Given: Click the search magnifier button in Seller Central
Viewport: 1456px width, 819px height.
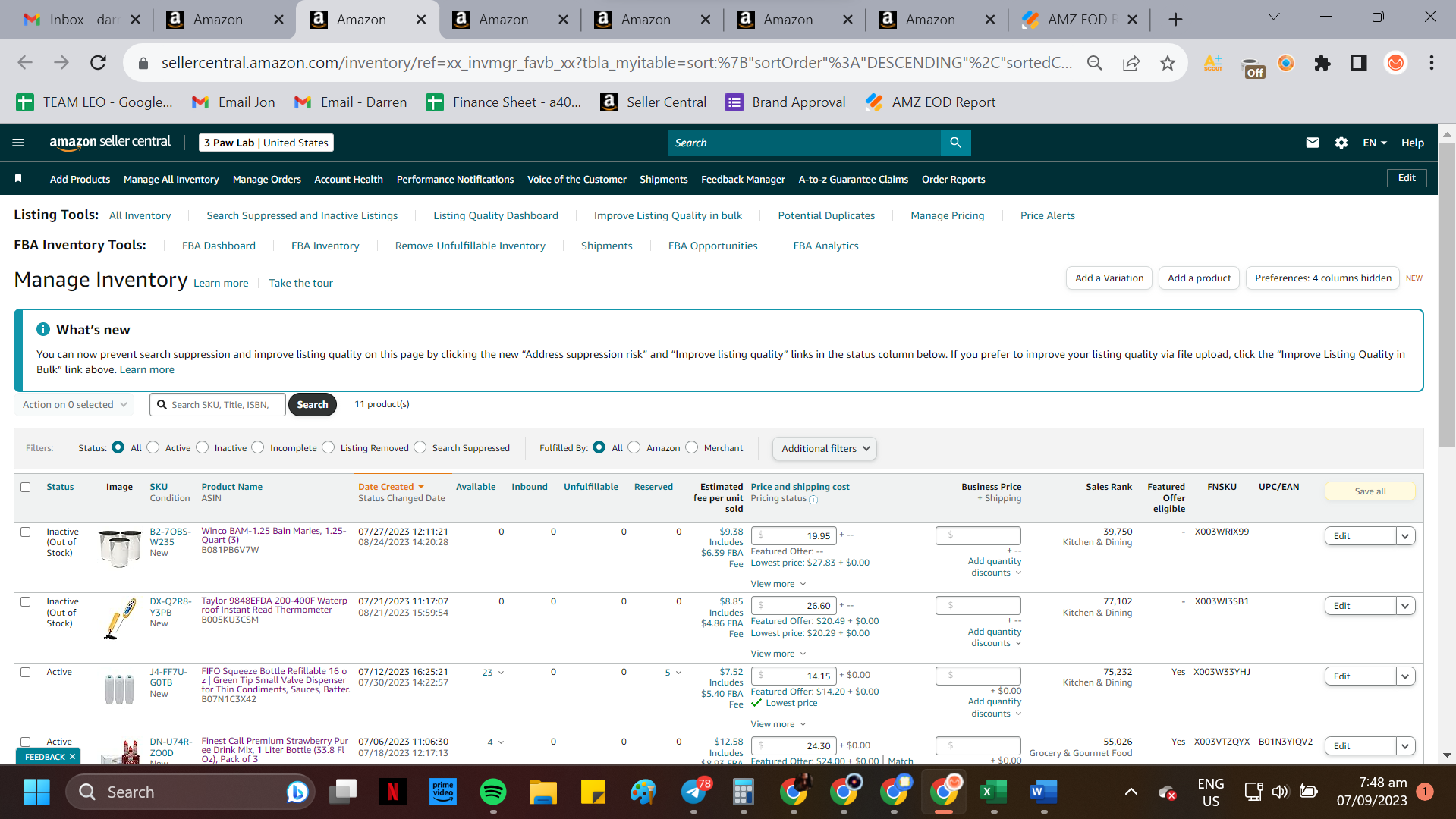Looking at the screenshot, I should tap(955, 143).
